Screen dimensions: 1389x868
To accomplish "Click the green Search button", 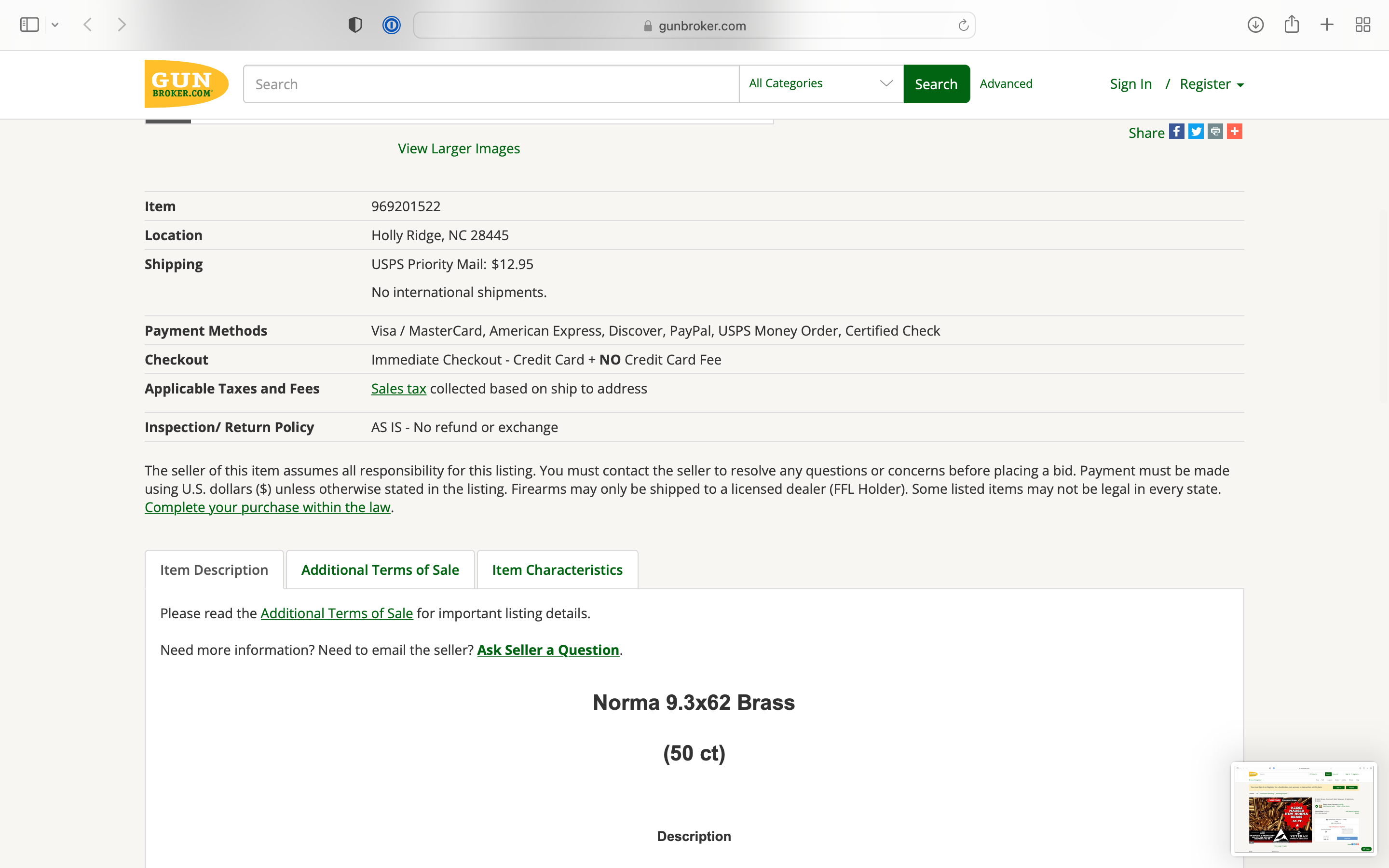I will click(x=936, y=84).
